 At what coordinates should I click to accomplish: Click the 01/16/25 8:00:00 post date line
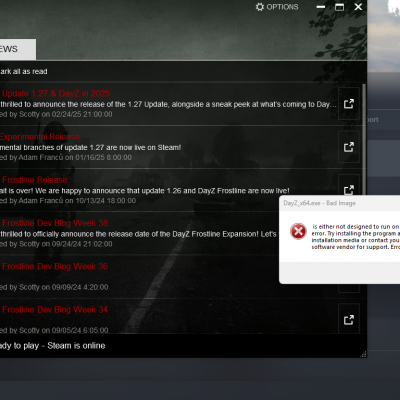[x=66, y=158]
